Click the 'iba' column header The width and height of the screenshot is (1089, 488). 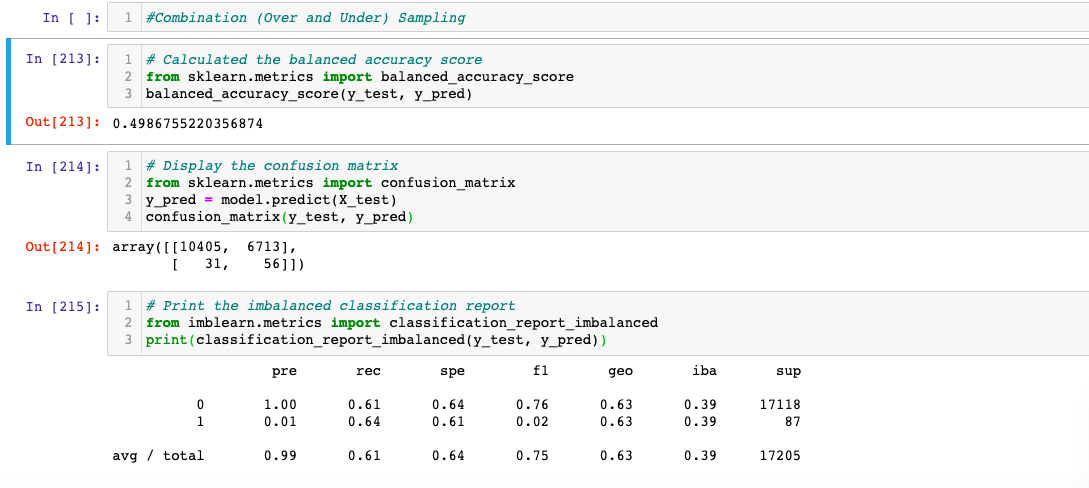(704, 371)
